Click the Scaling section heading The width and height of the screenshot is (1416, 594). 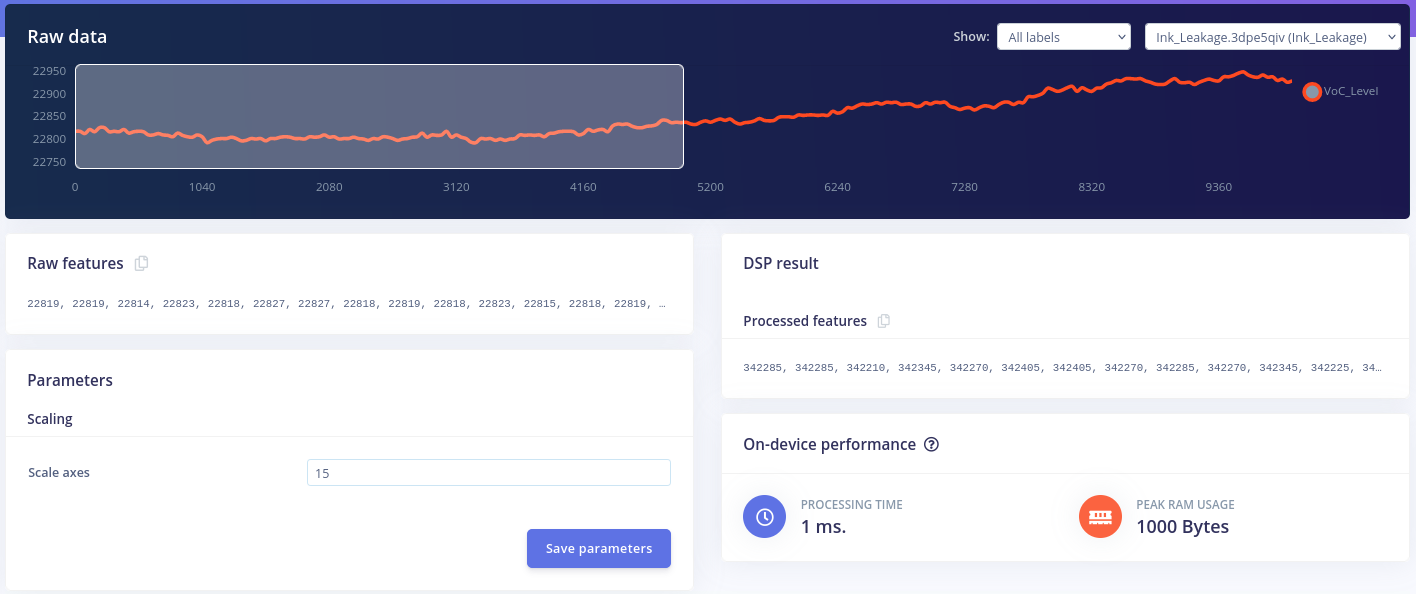point(50,419)
